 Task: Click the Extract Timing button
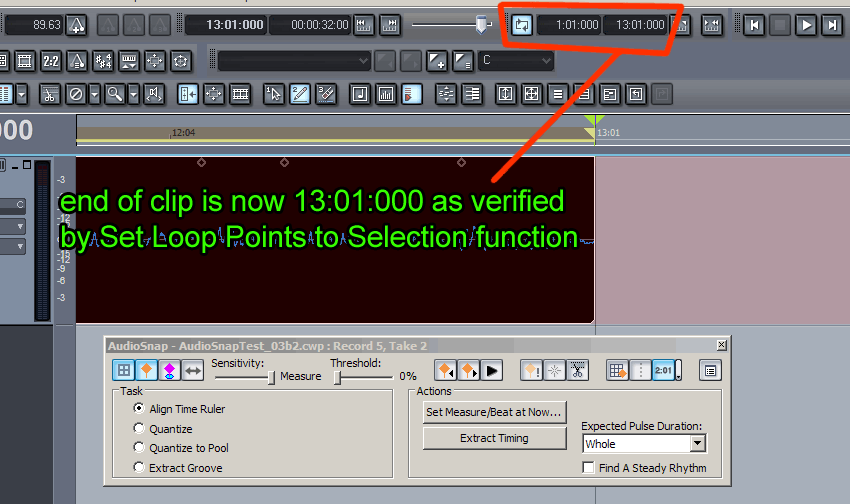coord(494,438)
